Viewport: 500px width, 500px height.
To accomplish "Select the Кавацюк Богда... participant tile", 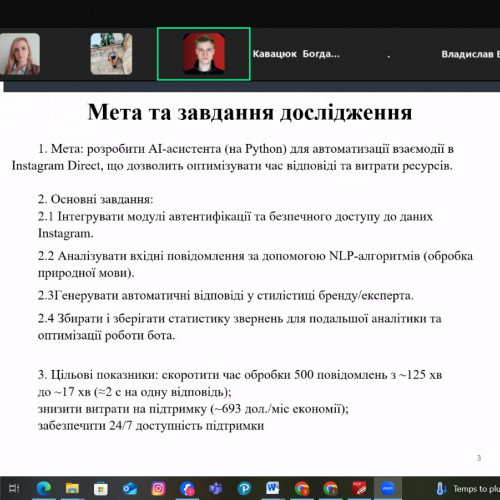I will click(296, 54).
